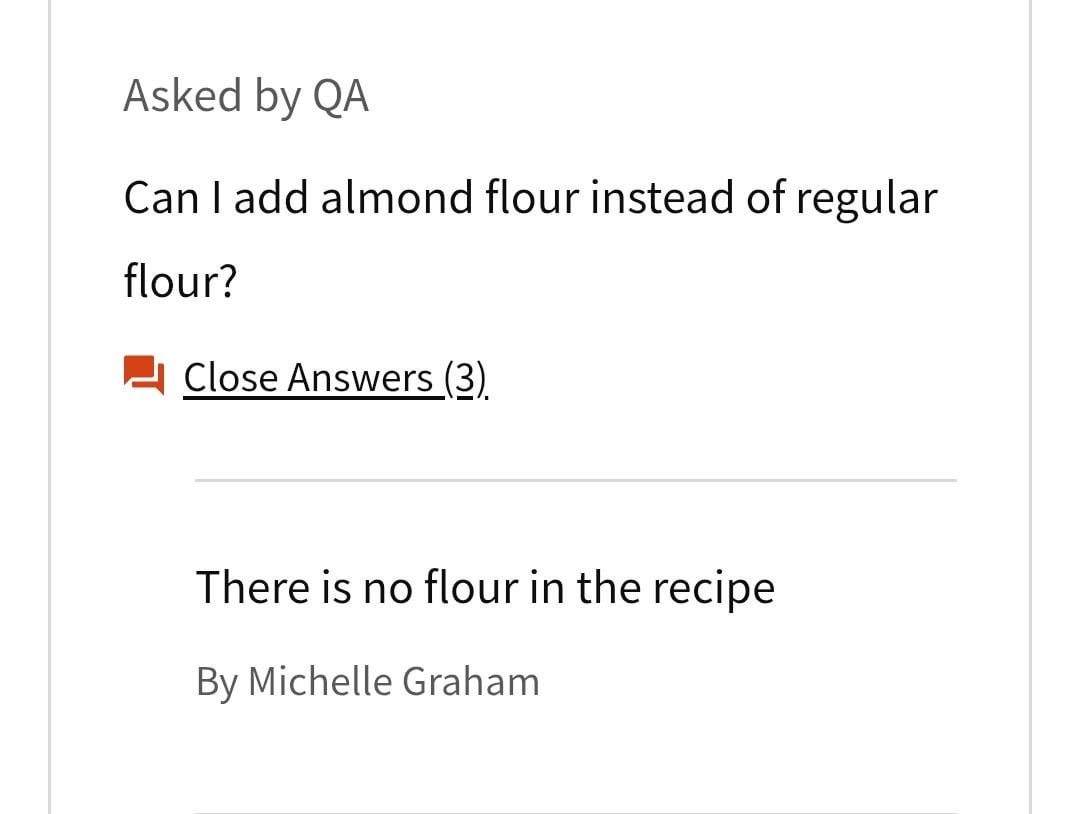Click the divider line below Michelle Graham
Screen dimensions: 1080x814
pyautogui.click(x=575, y=811)
